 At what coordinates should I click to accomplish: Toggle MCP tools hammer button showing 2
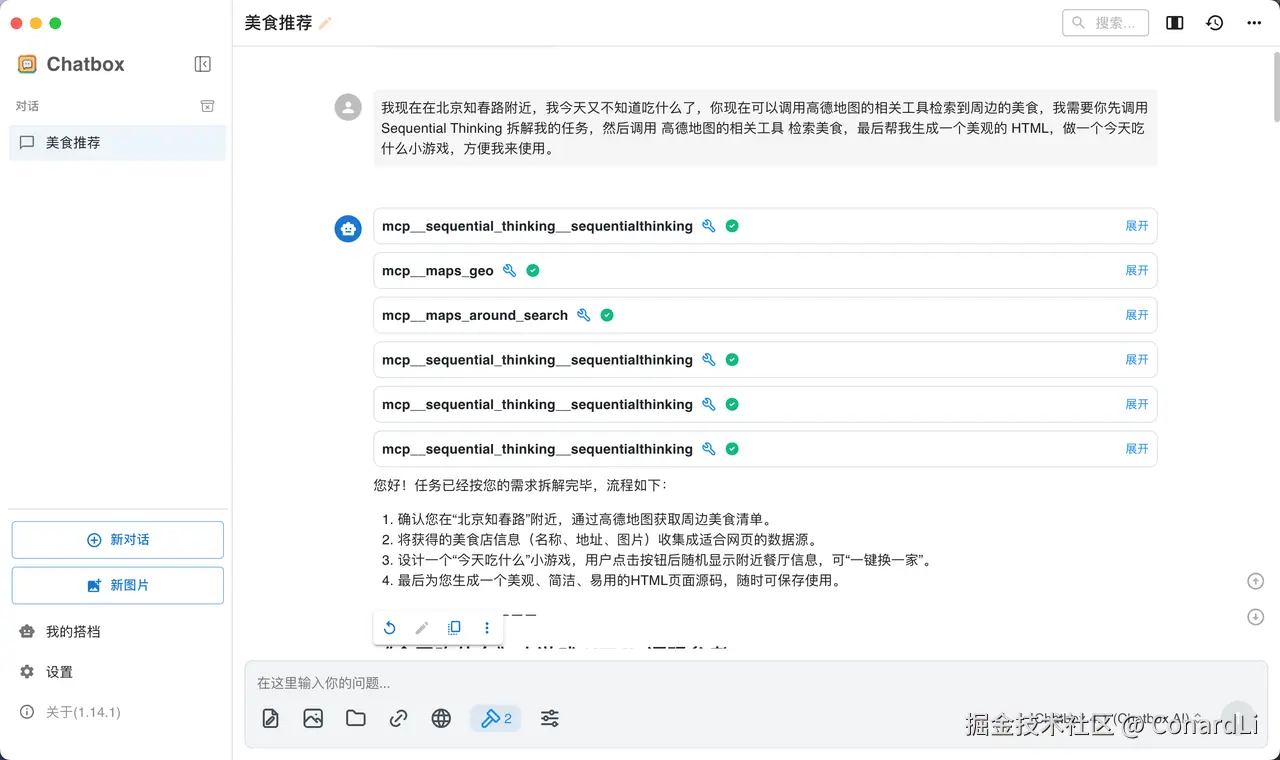point(495,718)
